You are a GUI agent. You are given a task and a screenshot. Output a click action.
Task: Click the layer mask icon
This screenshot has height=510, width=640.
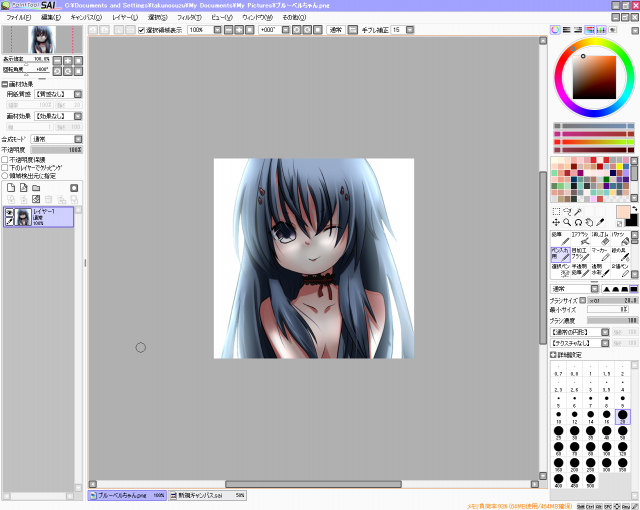[x=74, y=188]
